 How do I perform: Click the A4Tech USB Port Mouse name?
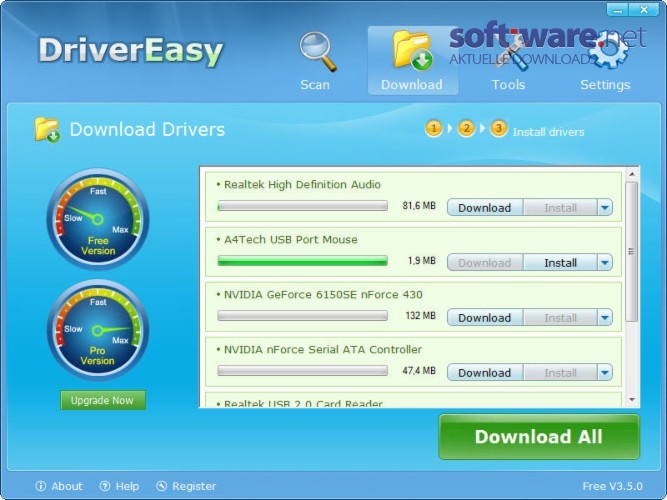(291, 240)
